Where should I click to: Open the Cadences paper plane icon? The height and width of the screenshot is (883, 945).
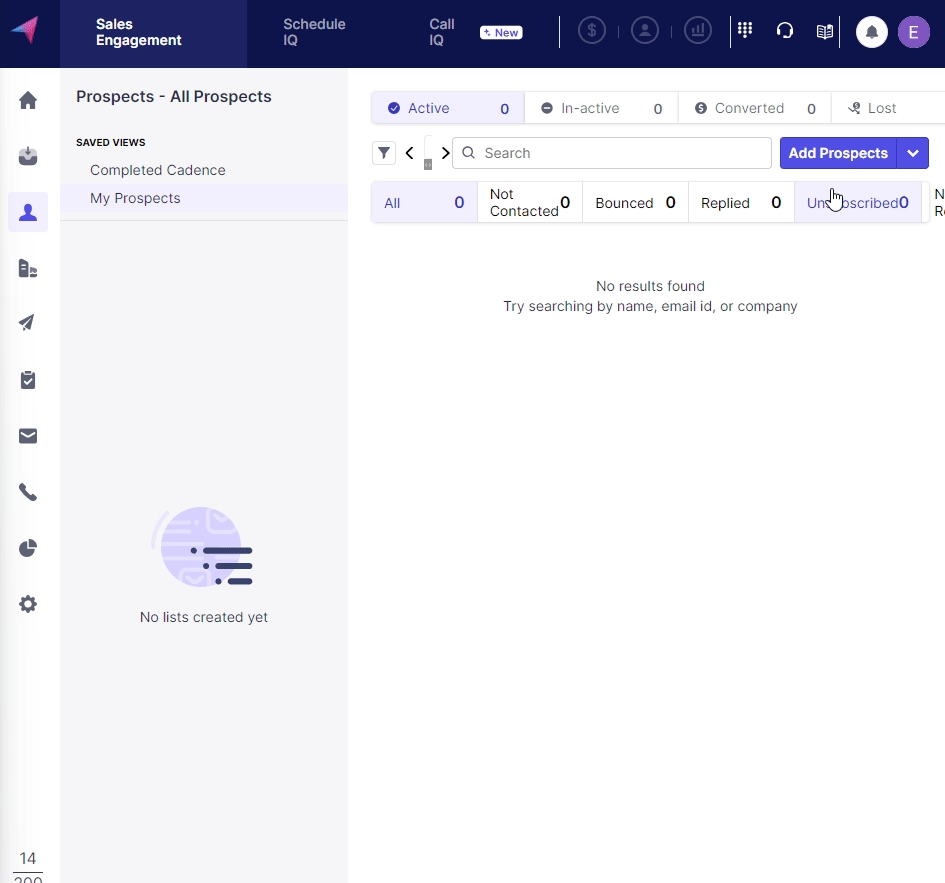pos(28,323)
